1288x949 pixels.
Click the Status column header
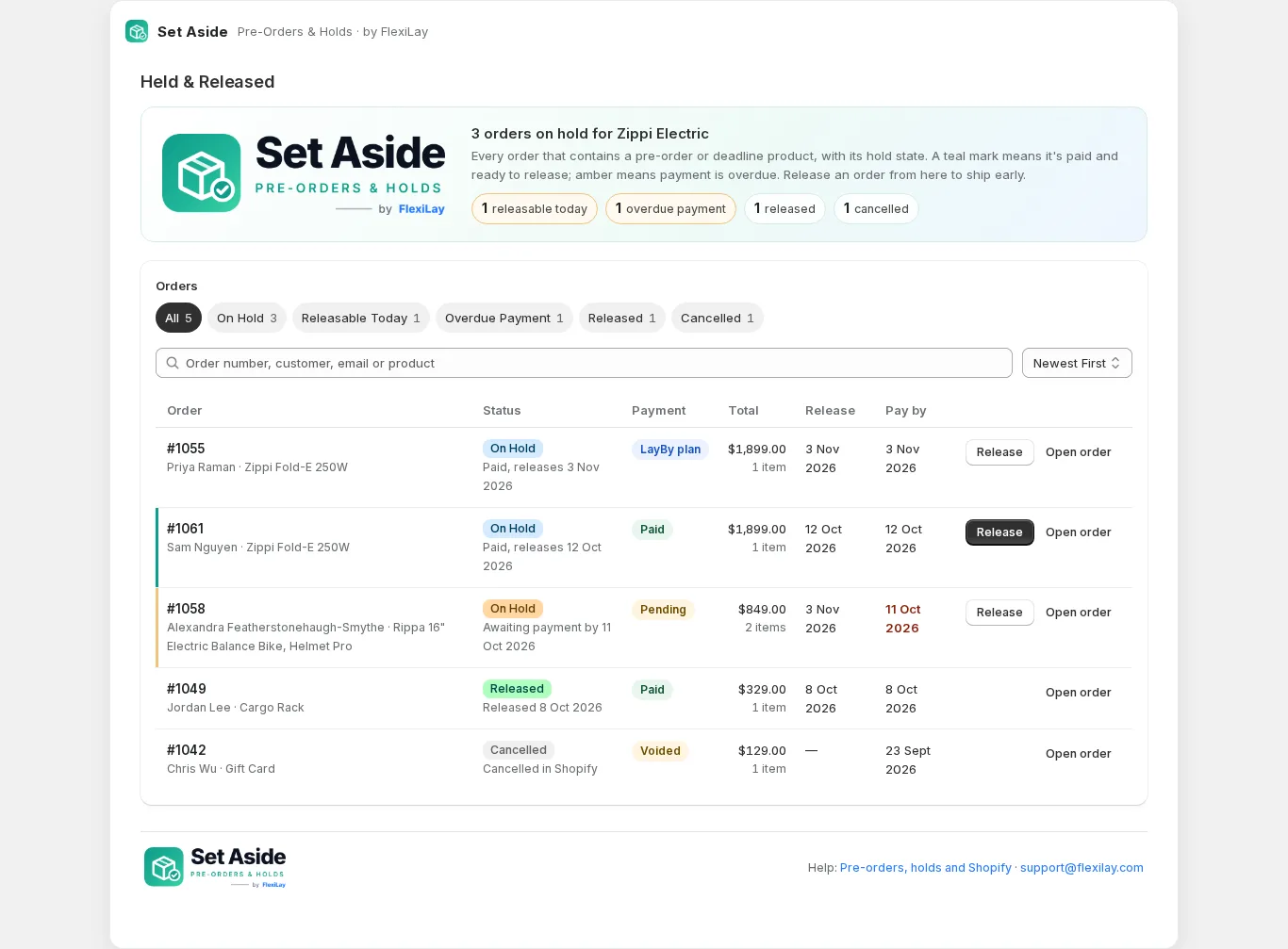[502, 411]
